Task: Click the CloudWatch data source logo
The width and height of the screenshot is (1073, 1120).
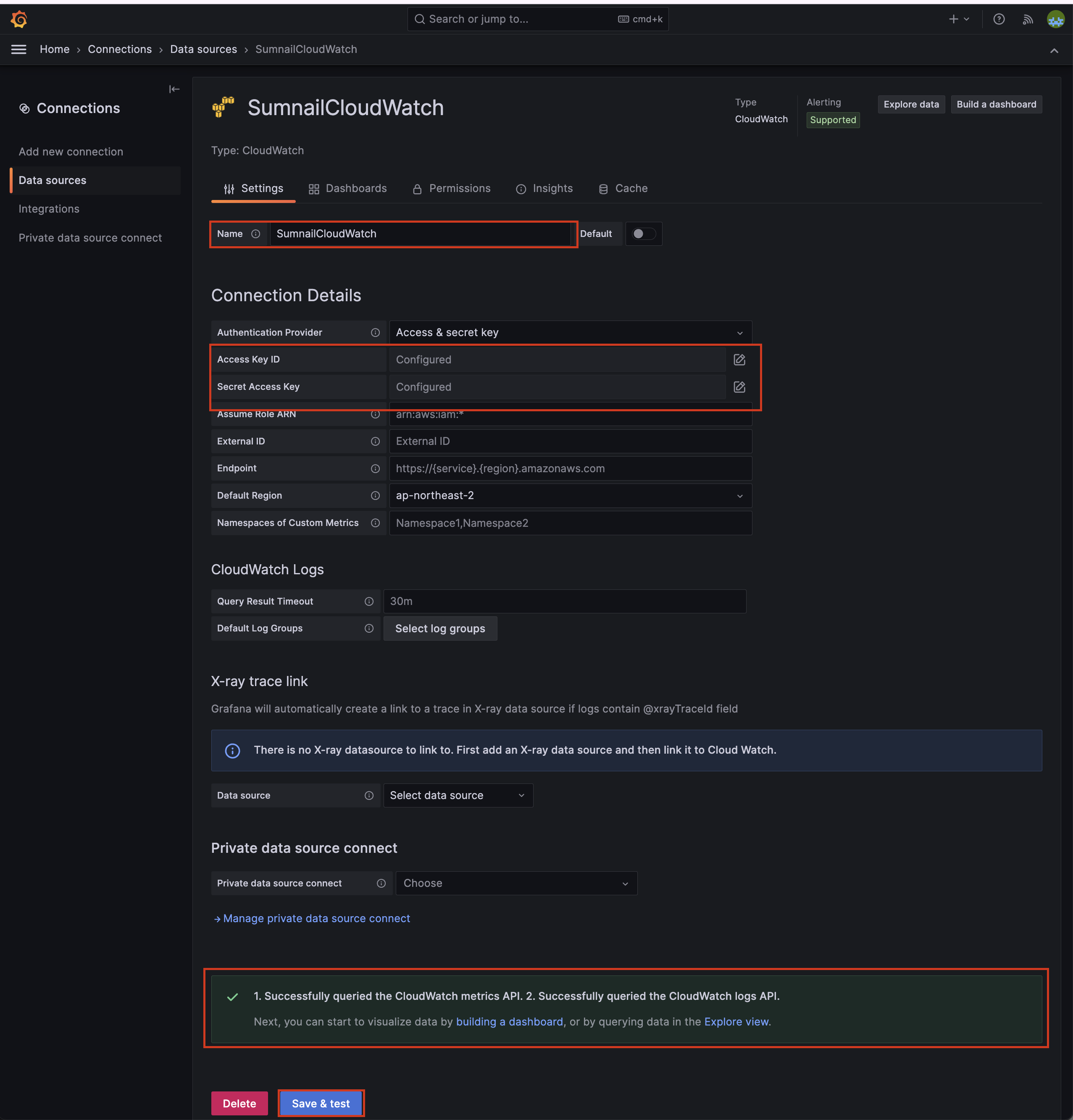Action: pos(224,107)
